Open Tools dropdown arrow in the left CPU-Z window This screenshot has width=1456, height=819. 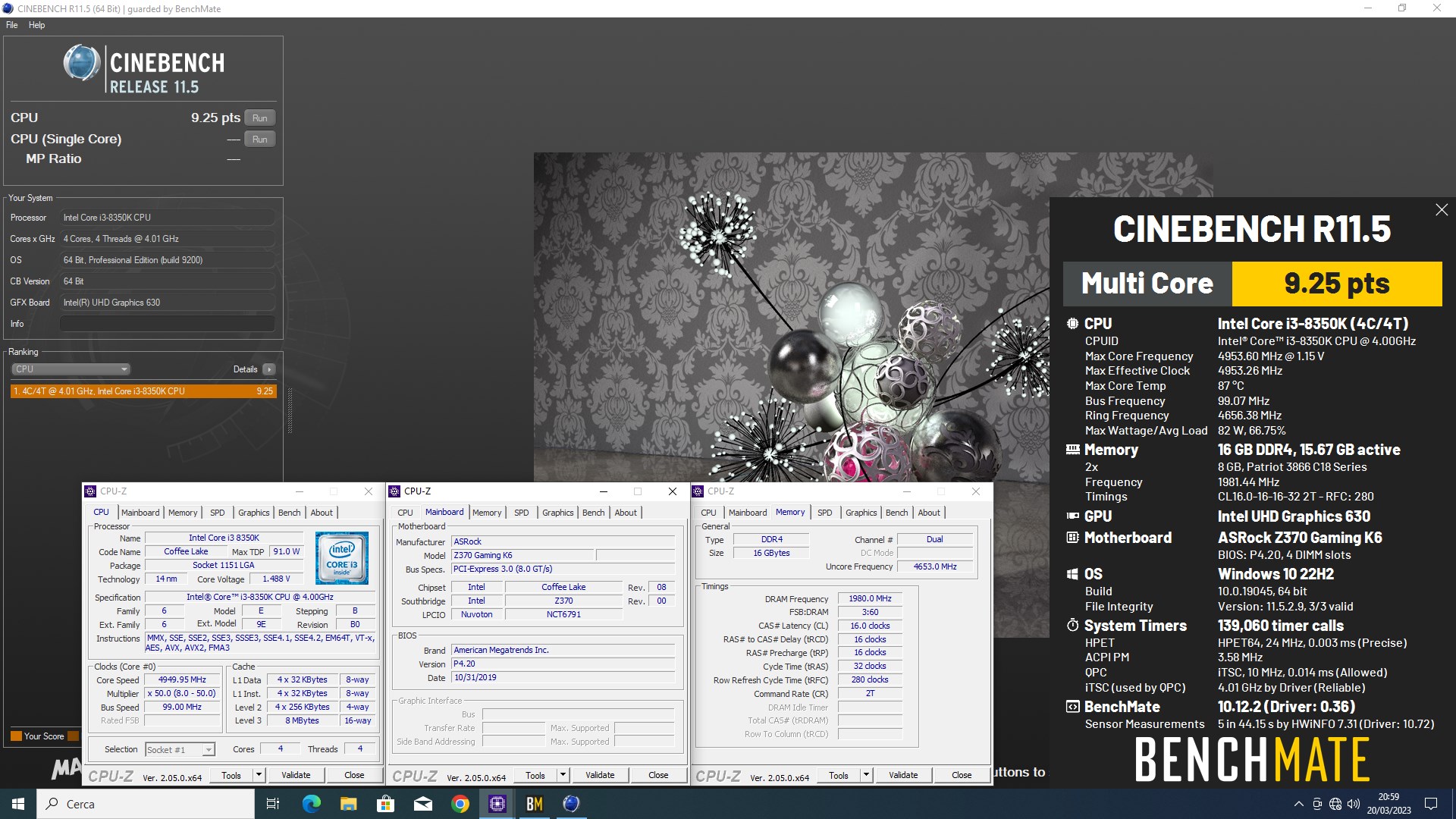pos(259,775)
